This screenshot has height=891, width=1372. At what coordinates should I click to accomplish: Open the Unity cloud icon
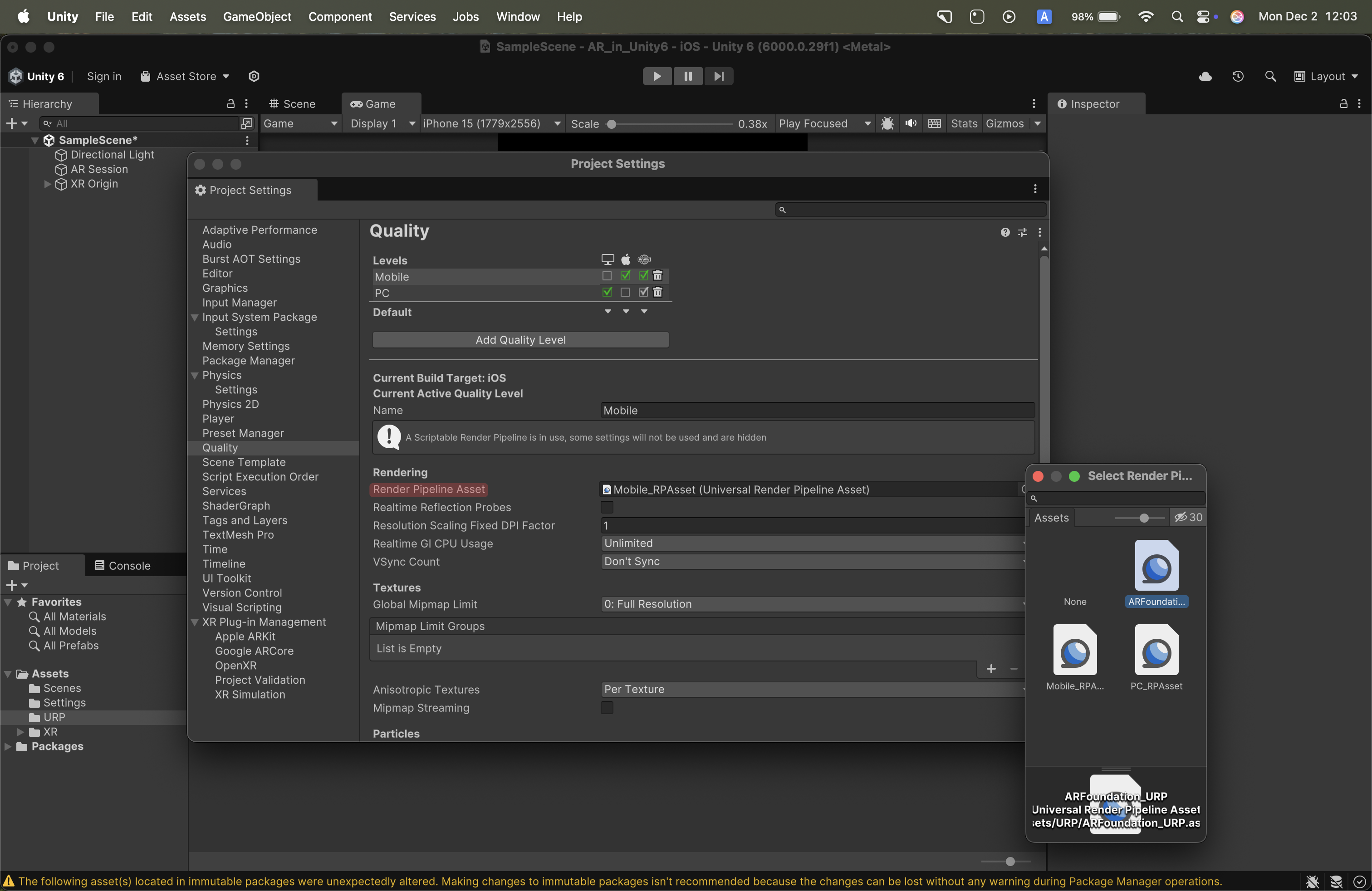click(x=1205, y=76)
